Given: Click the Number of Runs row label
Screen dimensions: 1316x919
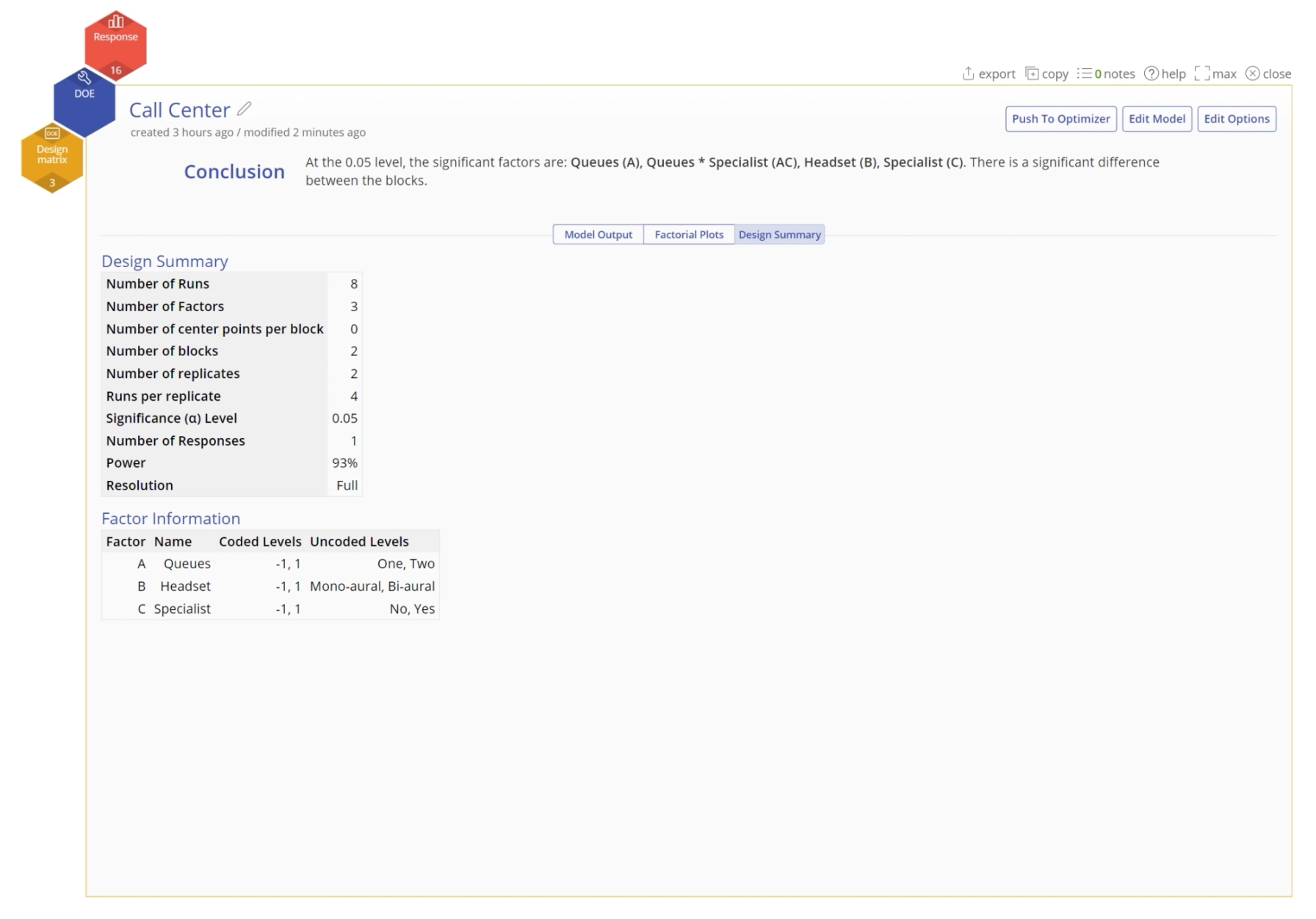Looking at the screenshot, I should [x=157, y=284].
